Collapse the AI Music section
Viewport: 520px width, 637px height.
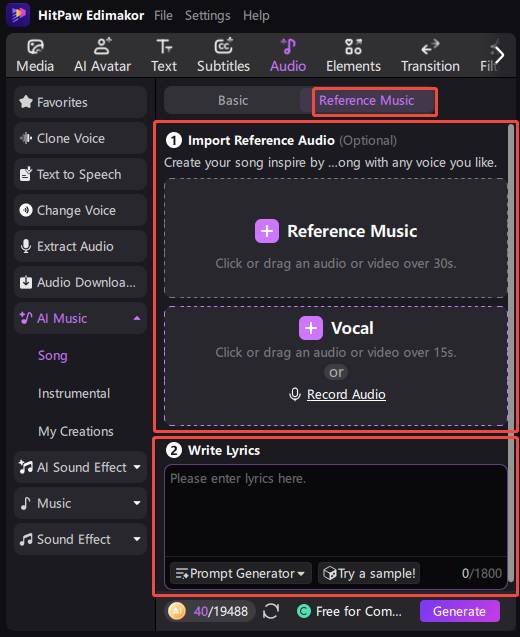point(137,318)
